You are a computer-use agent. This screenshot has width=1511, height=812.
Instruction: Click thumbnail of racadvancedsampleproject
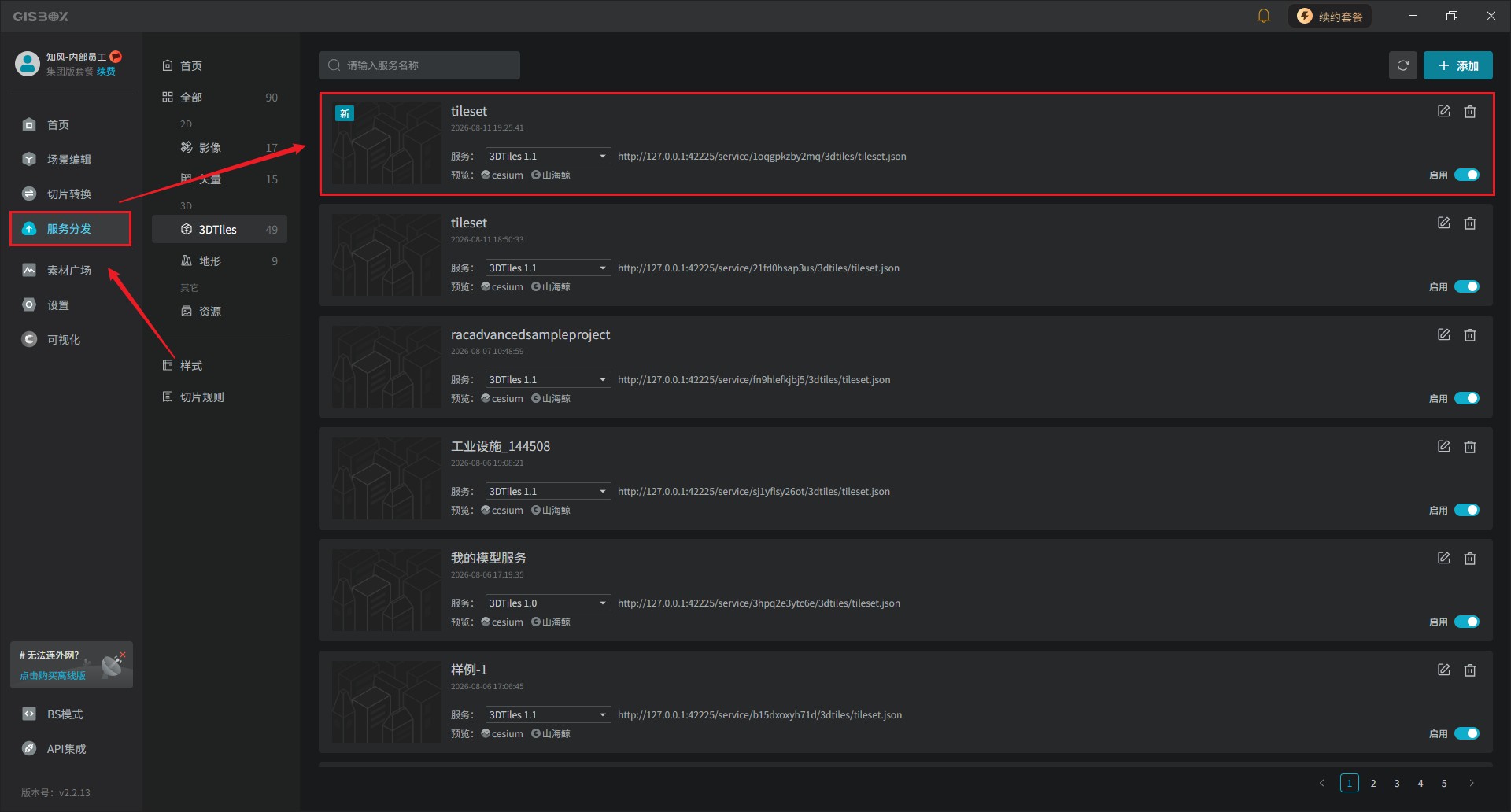coord(386,367)
